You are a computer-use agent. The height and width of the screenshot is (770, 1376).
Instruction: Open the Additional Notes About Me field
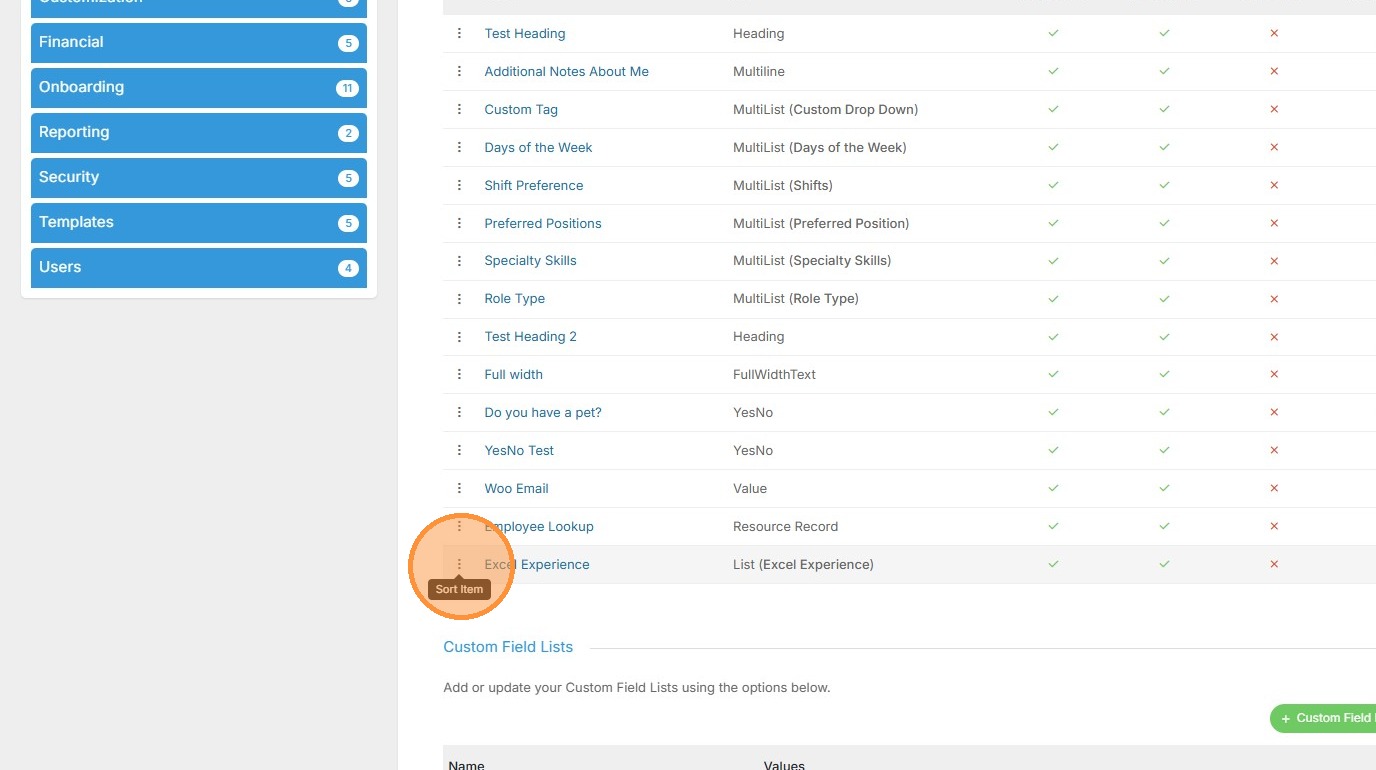coord(566,71)
